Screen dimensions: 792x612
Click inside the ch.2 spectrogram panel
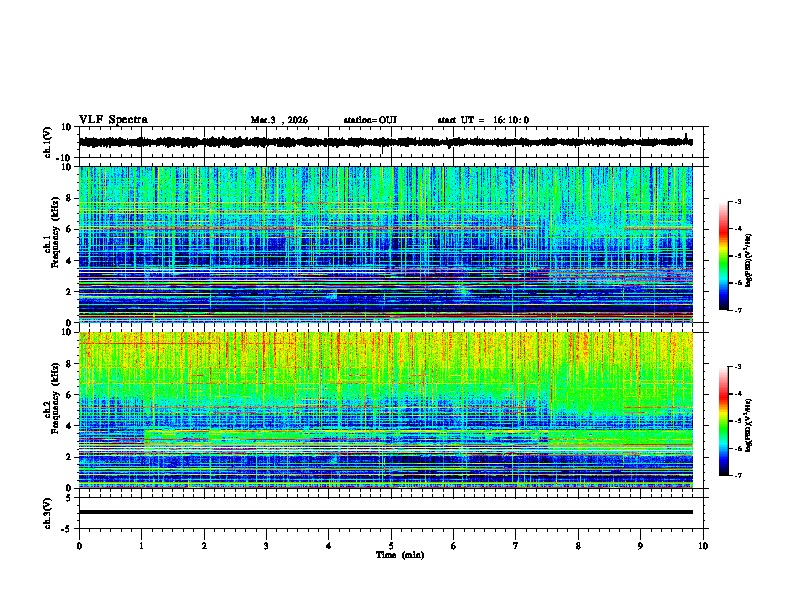coord(386,410)
